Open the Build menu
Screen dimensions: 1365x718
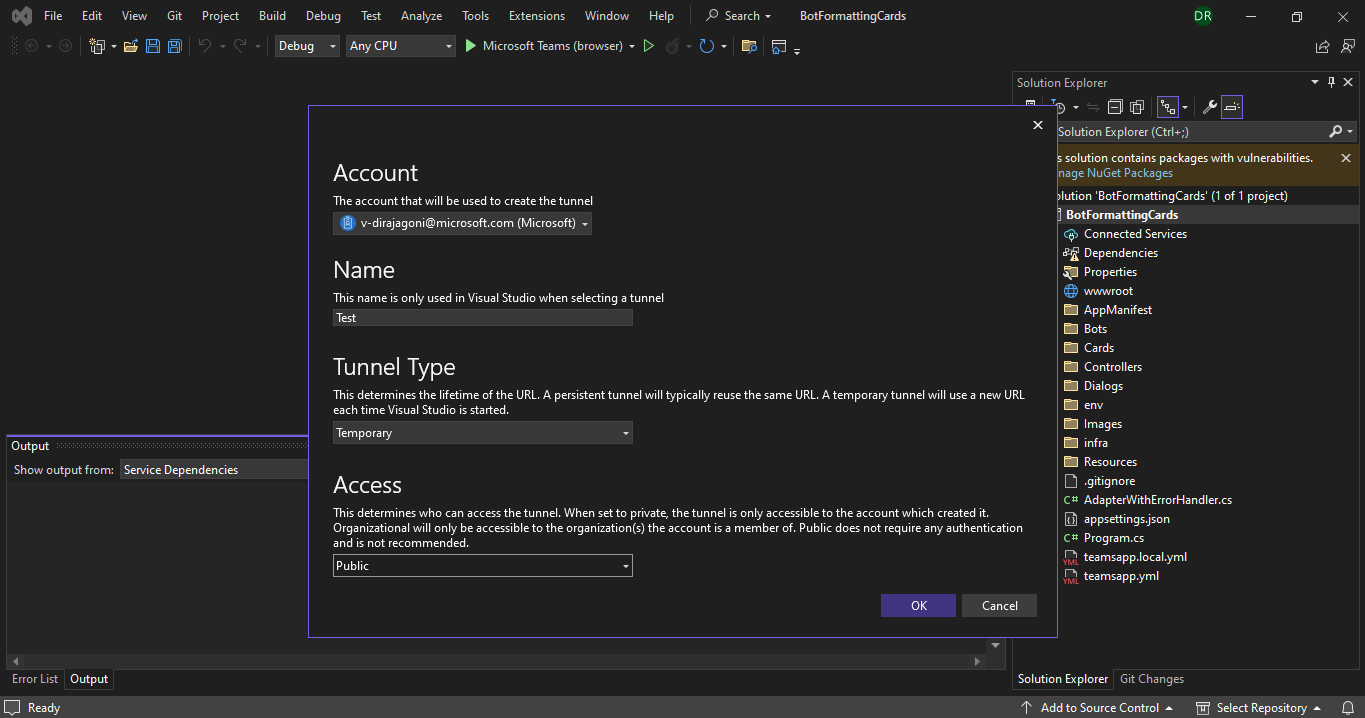click(272, 16)
